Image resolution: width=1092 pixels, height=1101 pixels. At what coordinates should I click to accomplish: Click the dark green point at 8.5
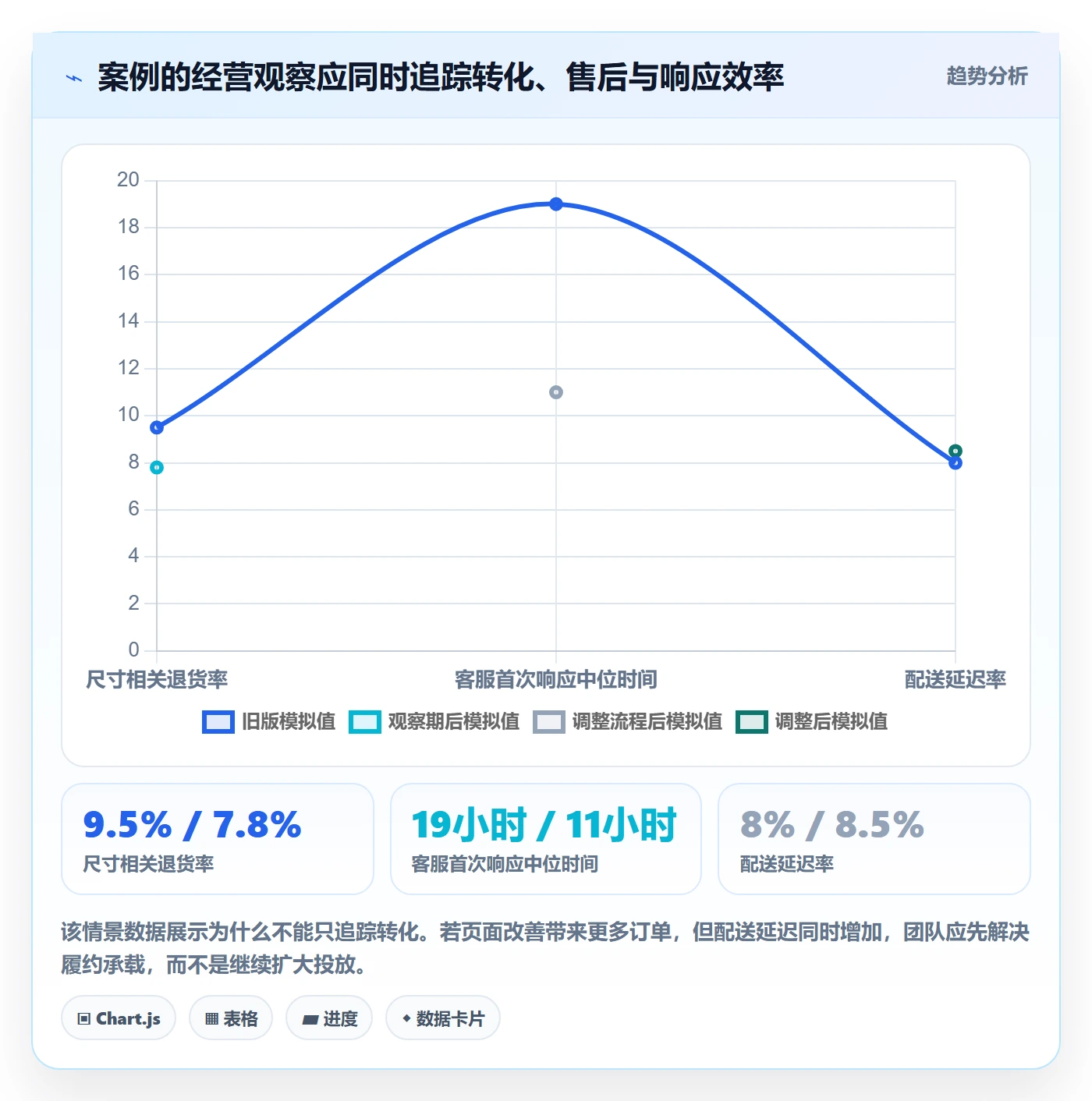(x=955, y=451)
